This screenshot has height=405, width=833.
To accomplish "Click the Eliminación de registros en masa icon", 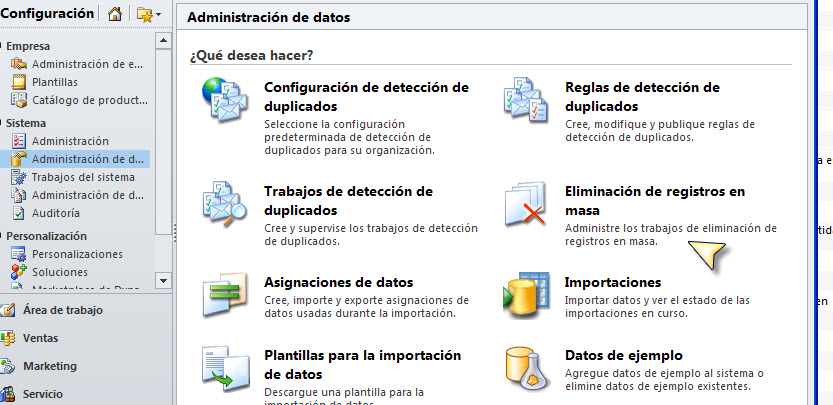I will coord(525,204).
